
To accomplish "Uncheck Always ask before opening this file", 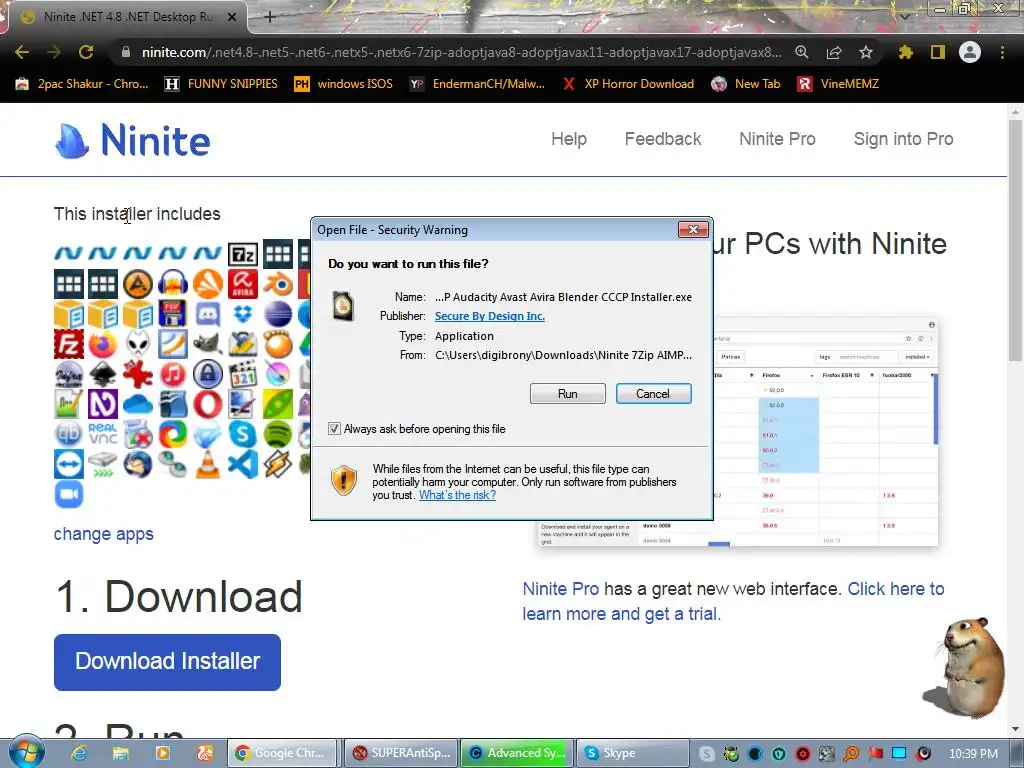I will [334, 428].
